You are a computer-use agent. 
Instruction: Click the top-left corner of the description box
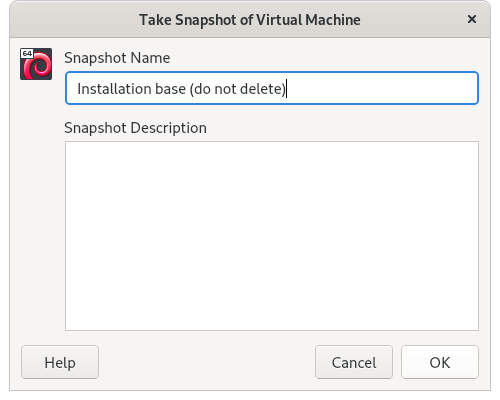point(72,148)
